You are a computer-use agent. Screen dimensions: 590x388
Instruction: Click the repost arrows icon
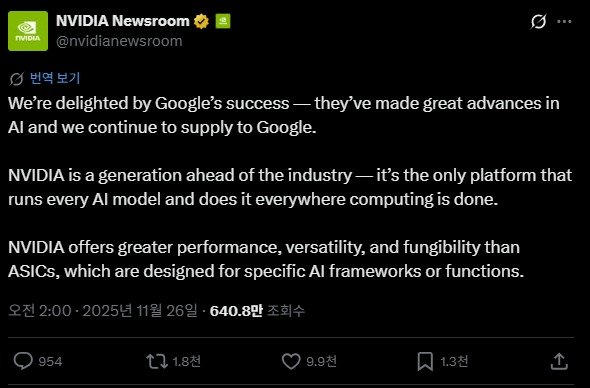point(157,361)
